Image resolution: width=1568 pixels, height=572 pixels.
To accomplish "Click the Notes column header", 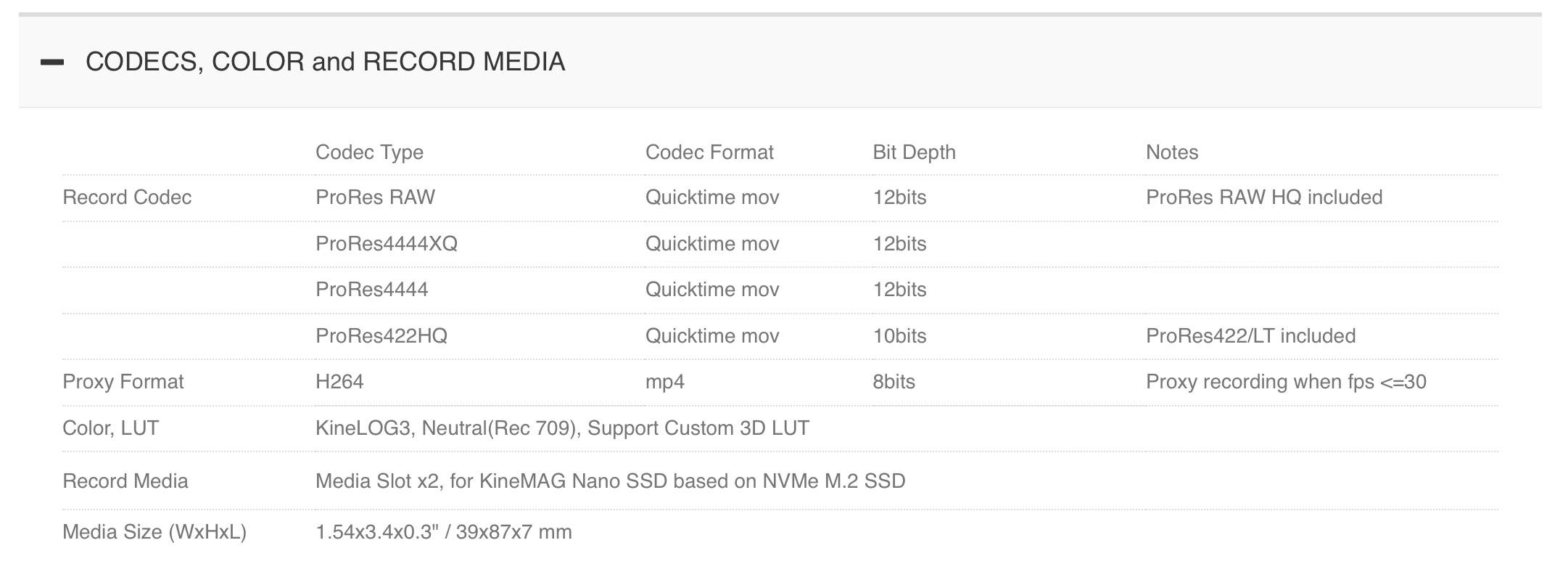I will (x=1171, y=152).
